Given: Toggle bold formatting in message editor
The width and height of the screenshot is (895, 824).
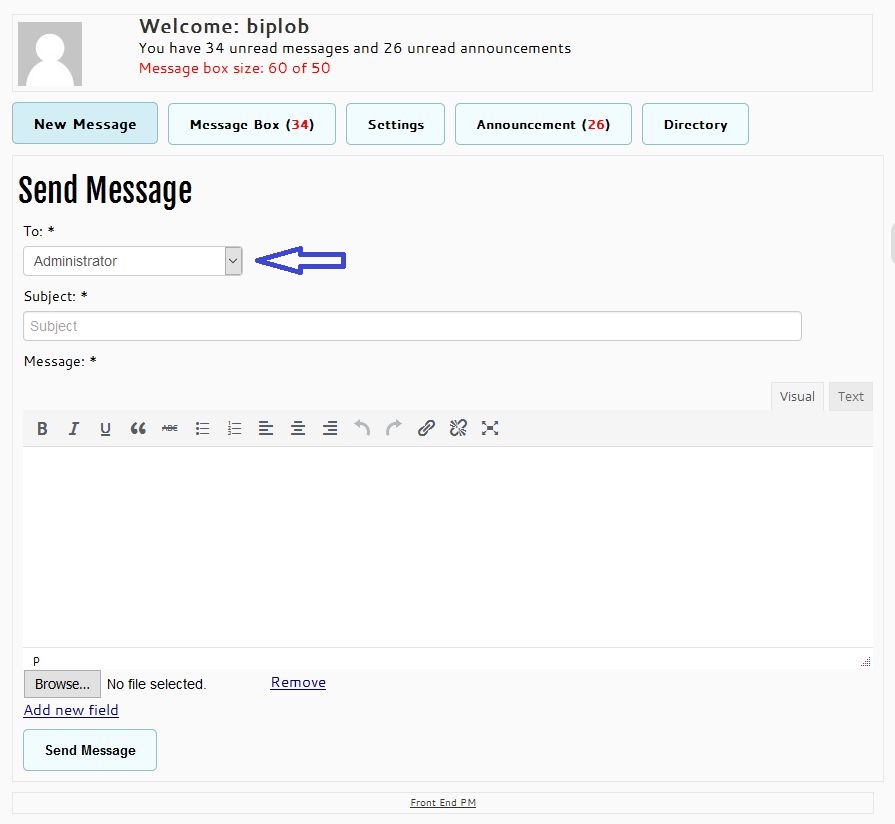Looking at the screenshot, I should click(42, 429).
